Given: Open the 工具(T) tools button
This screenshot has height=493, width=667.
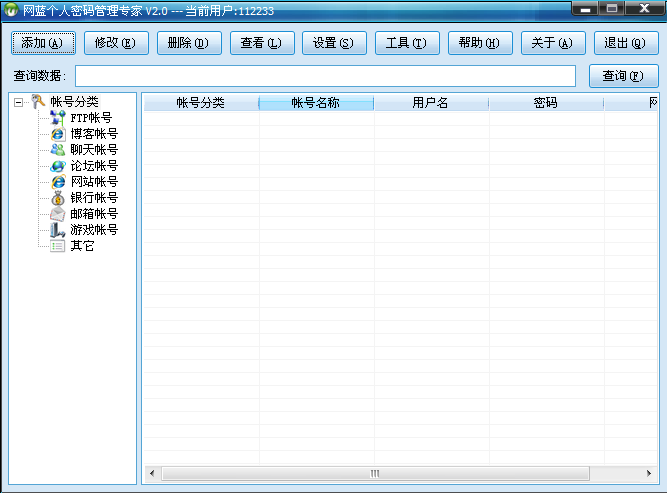Looking at the screenshot, I should click(406, 43).
